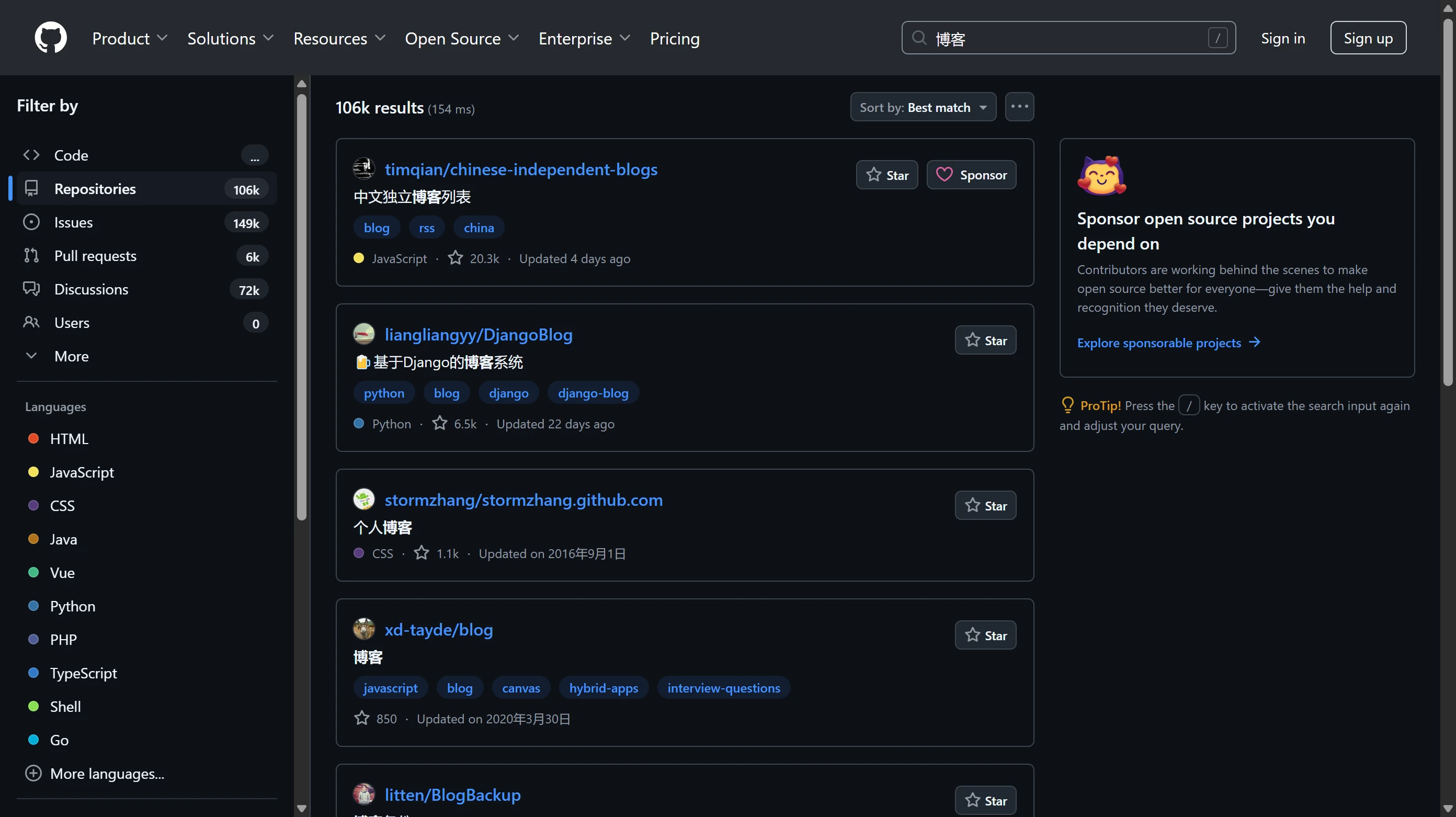This screenshot has height=817, width=1456.
Task: Click the Issues filter circle icon
Action: pos(31,222)
